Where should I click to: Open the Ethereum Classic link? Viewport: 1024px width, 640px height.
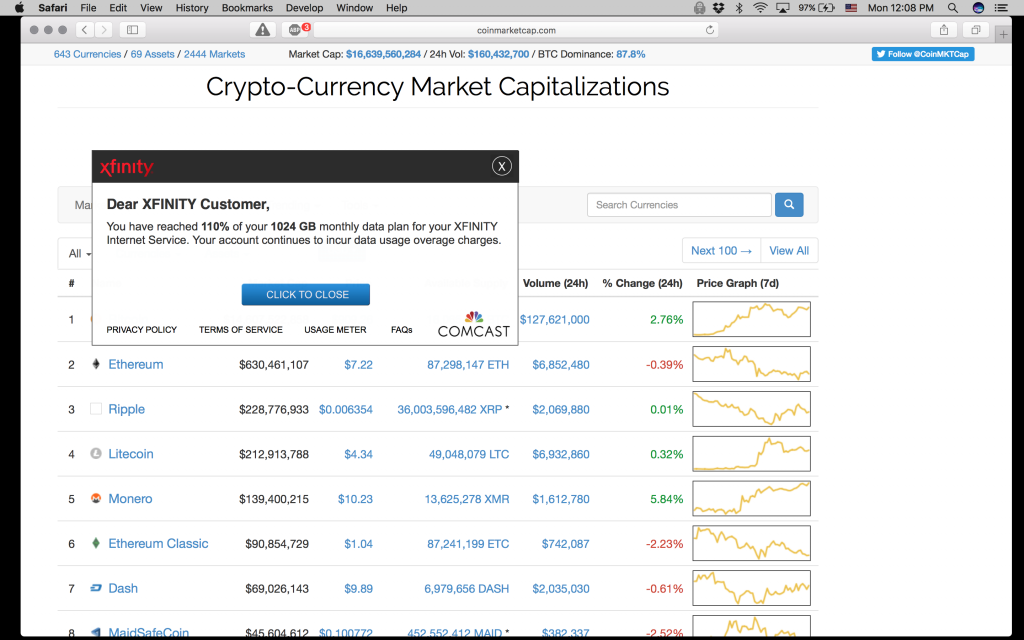pyautogui.click(x=158, y=543)
